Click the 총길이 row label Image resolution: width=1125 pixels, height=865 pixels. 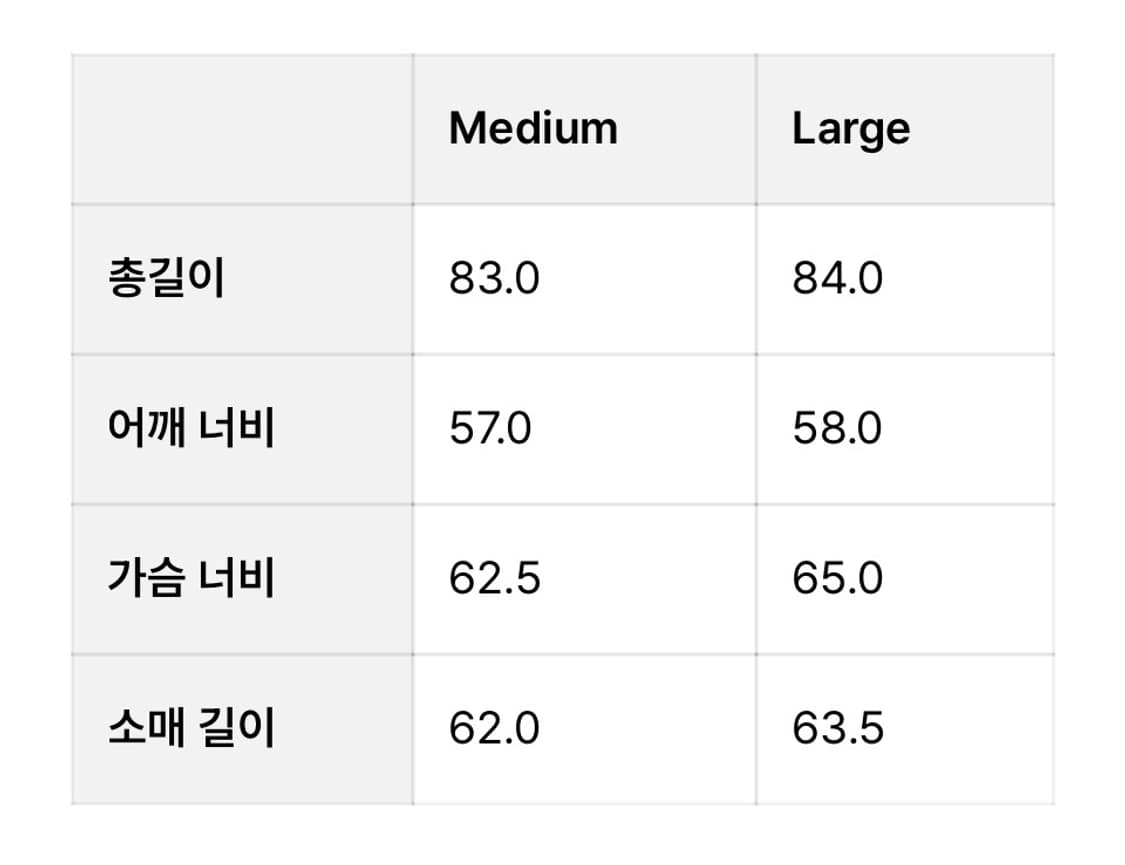click(166, 278)
